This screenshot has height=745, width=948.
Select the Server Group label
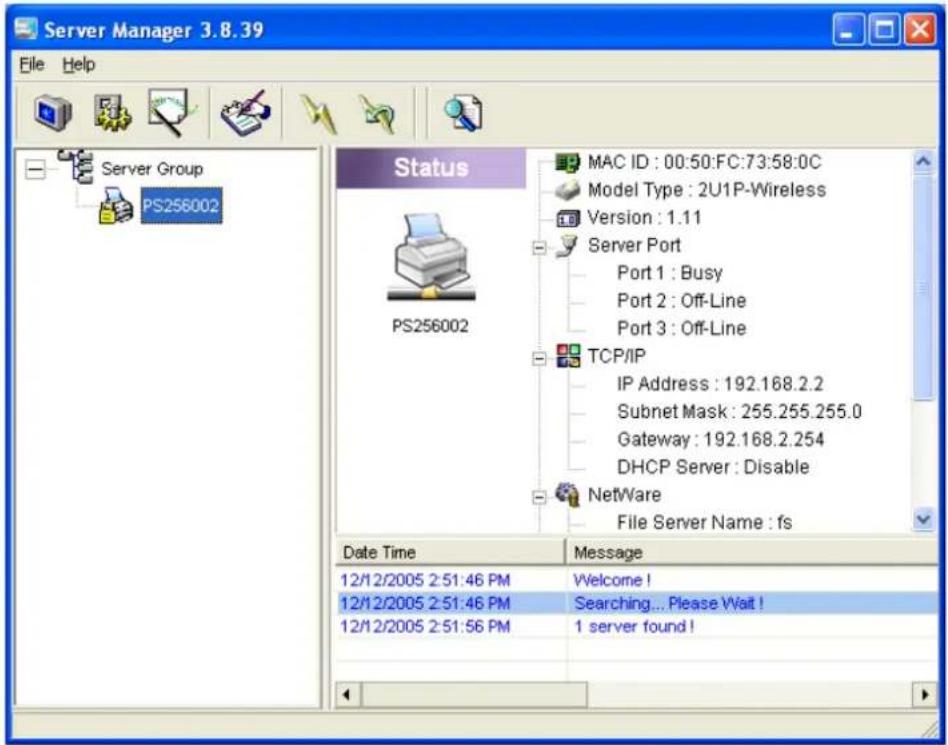click(152, 169)
